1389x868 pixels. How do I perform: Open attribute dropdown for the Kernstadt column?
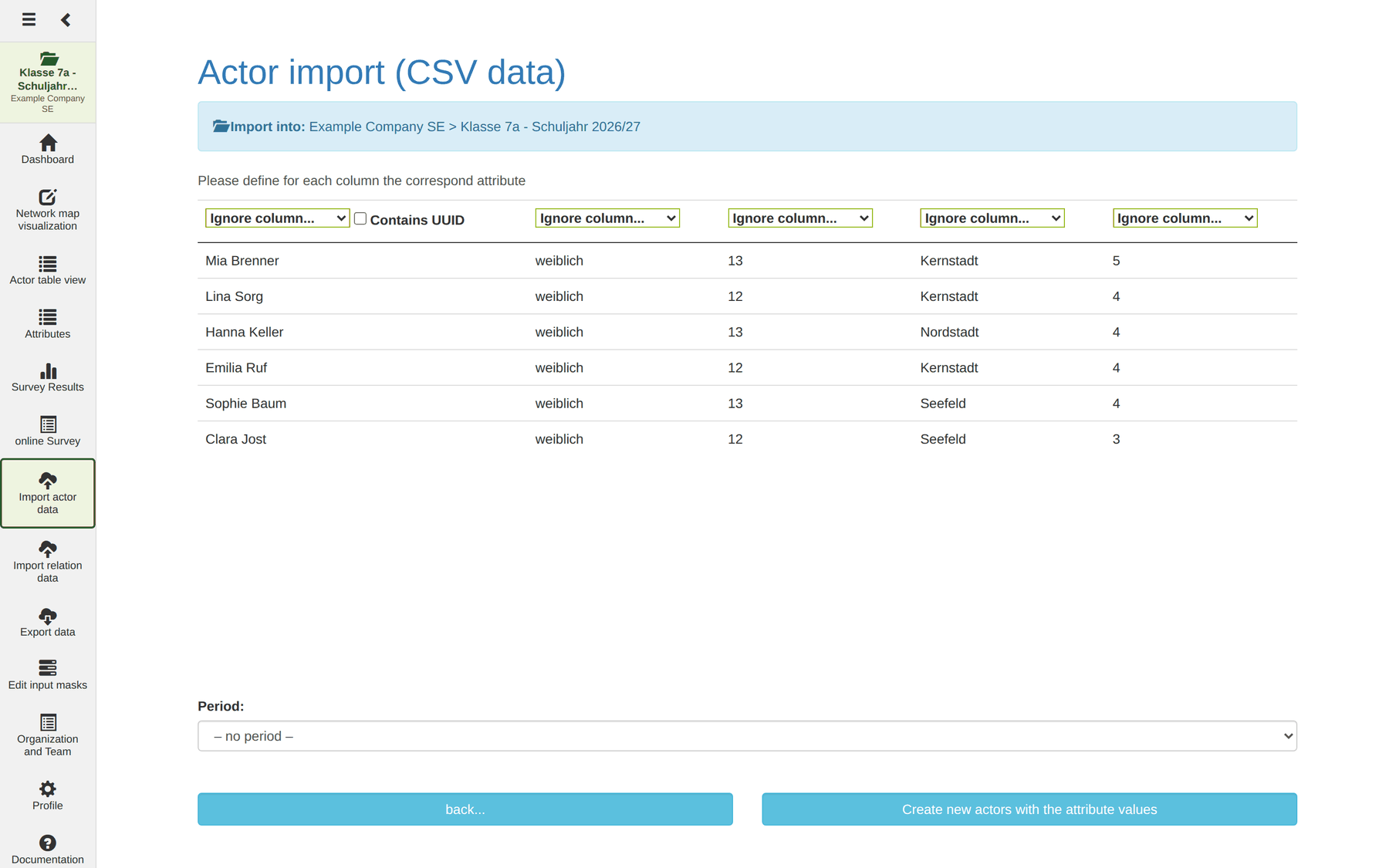pos(992,218)
